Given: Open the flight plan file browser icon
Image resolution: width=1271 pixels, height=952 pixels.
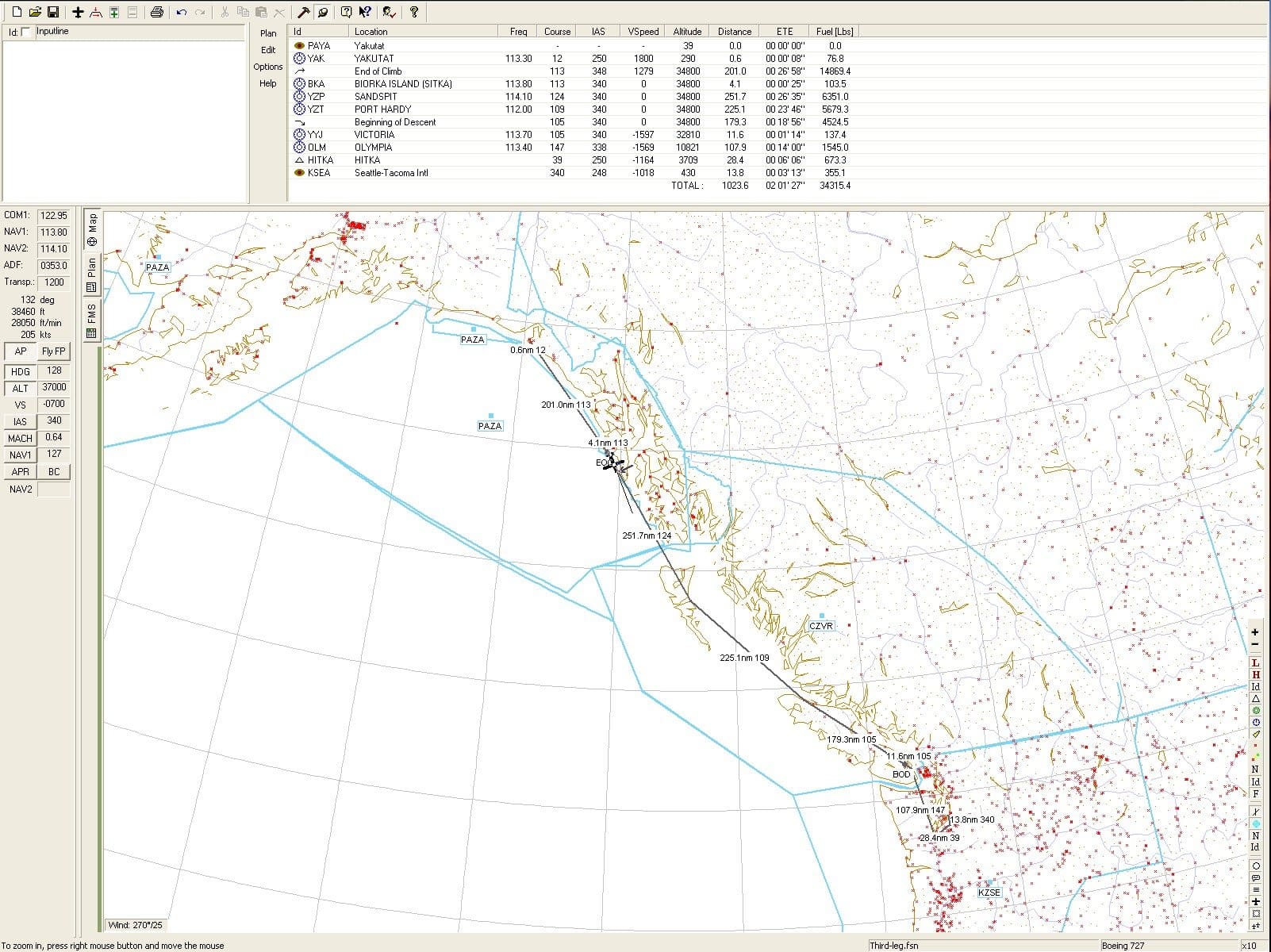Looking at the screenshot, I should [34, 11].
